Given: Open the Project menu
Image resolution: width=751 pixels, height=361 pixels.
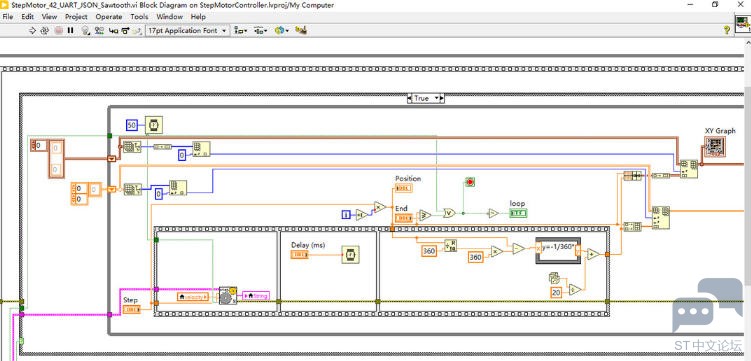Looking at the screenshot, I should [76, 16].
